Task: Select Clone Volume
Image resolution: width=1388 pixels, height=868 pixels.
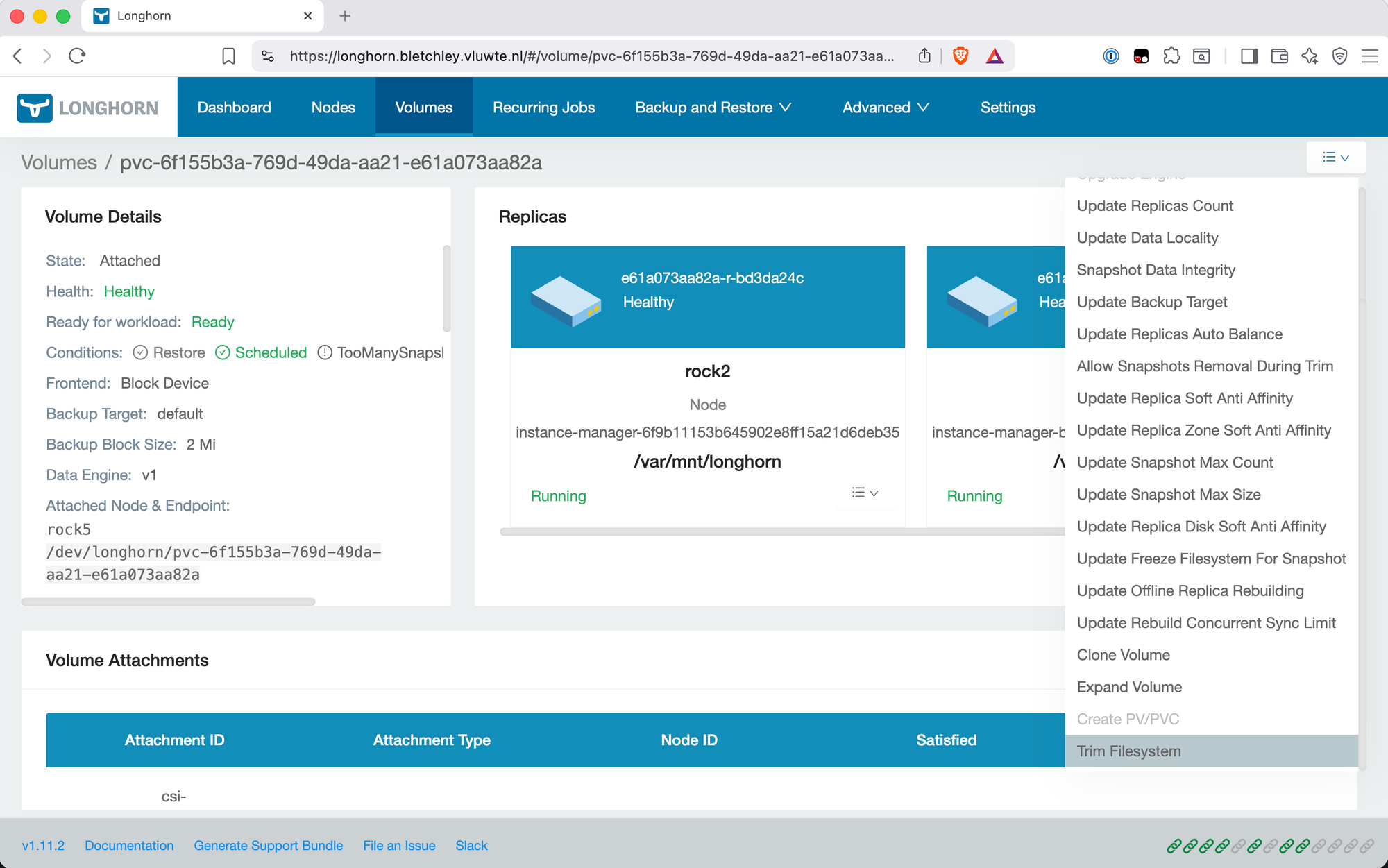Action: tap(1211, 655)
